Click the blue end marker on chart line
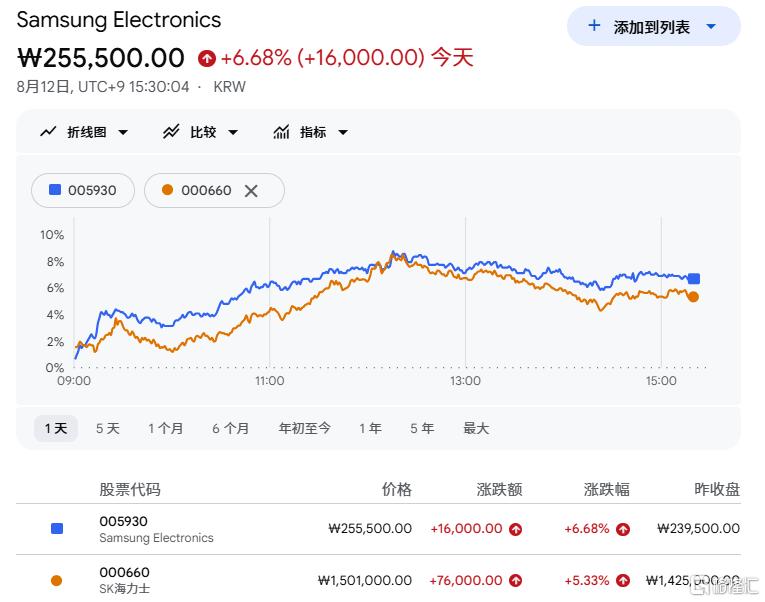765x602 pixels. [x=693, y=279]
